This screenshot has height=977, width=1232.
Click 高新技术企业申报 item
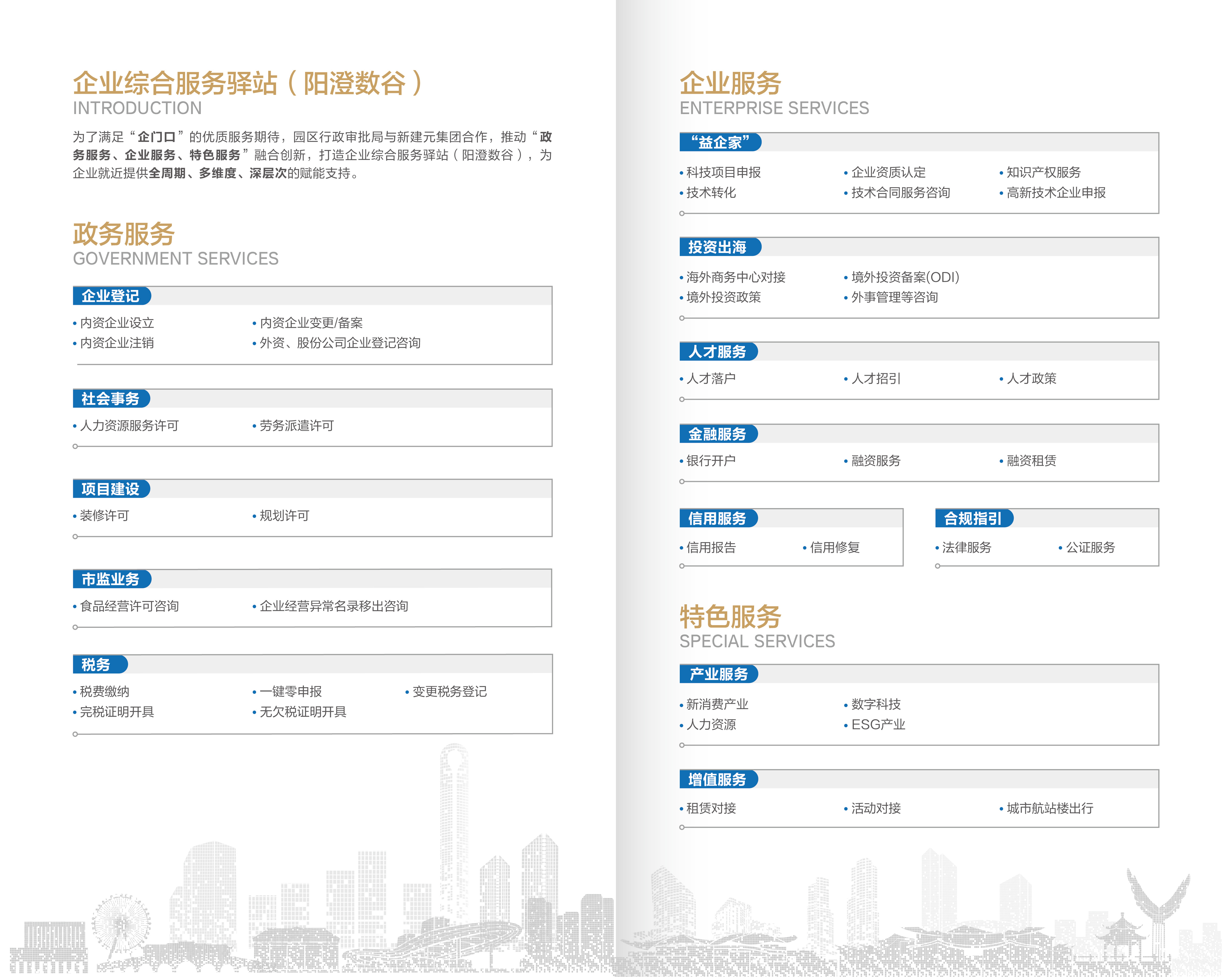1056,193
